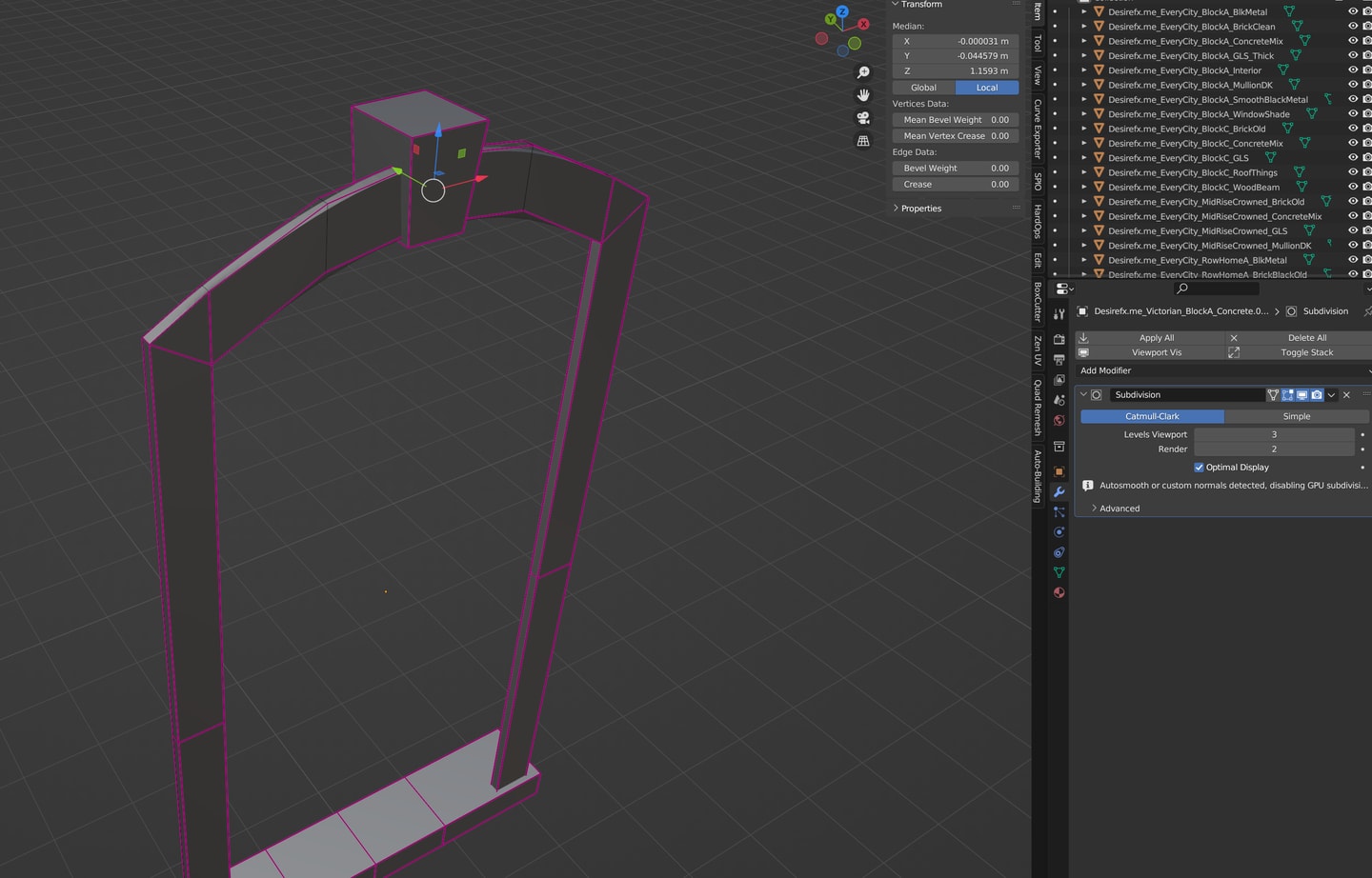The image size is (1372, 878).
Task: Toggle the Optimal Display checkbox
Action: point(1199,468)
